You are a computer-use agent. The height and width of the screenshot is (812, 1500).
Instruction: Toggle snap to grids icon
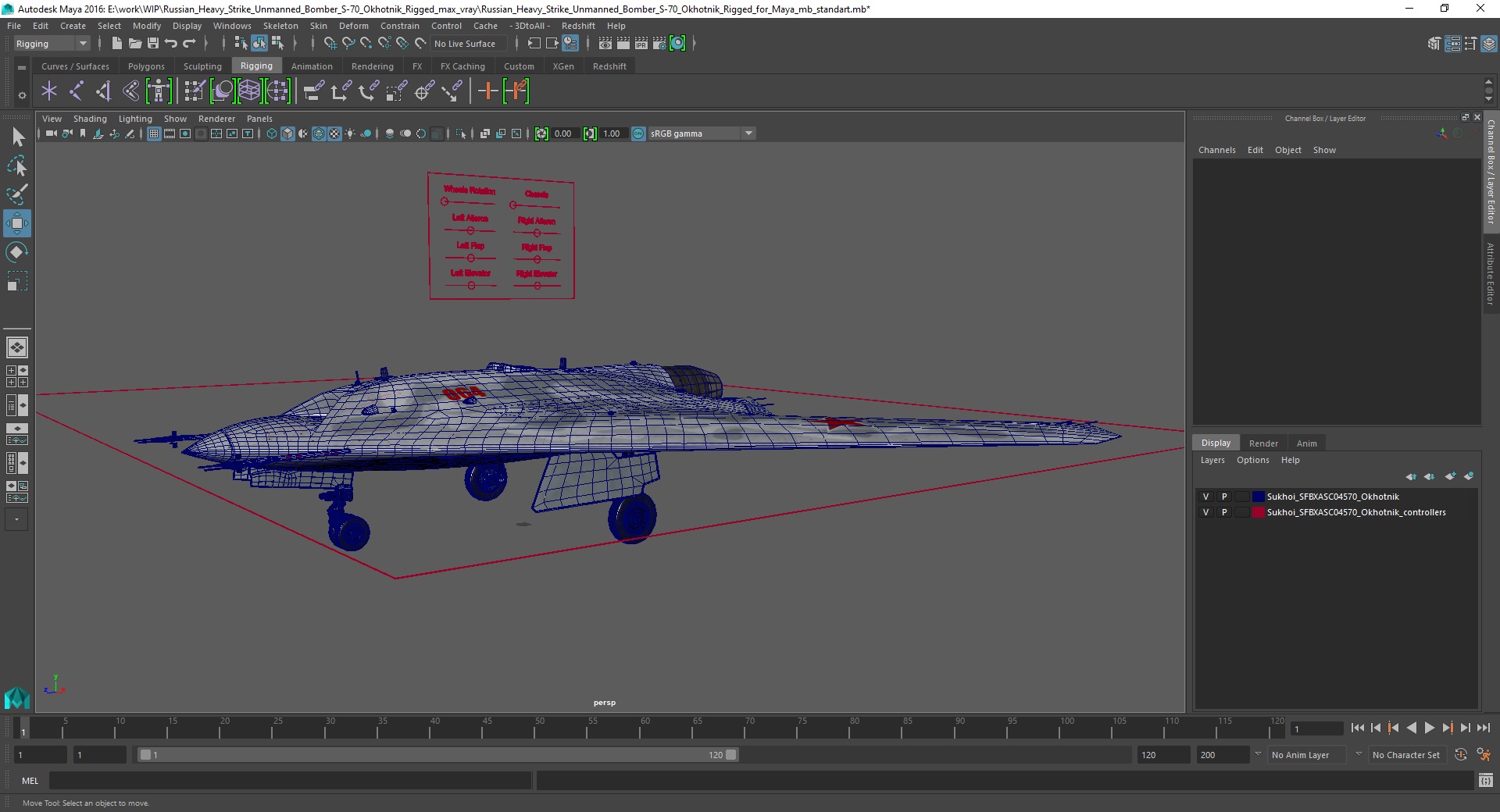click(330, 44)
